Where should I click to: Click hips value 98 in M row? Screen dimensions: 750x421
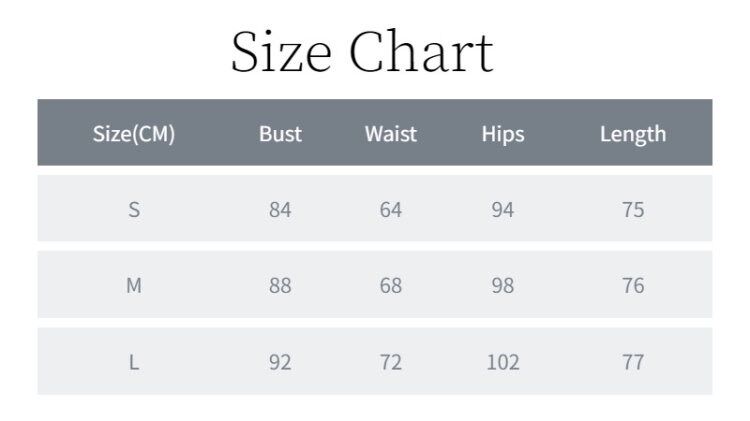coord(503,286)
